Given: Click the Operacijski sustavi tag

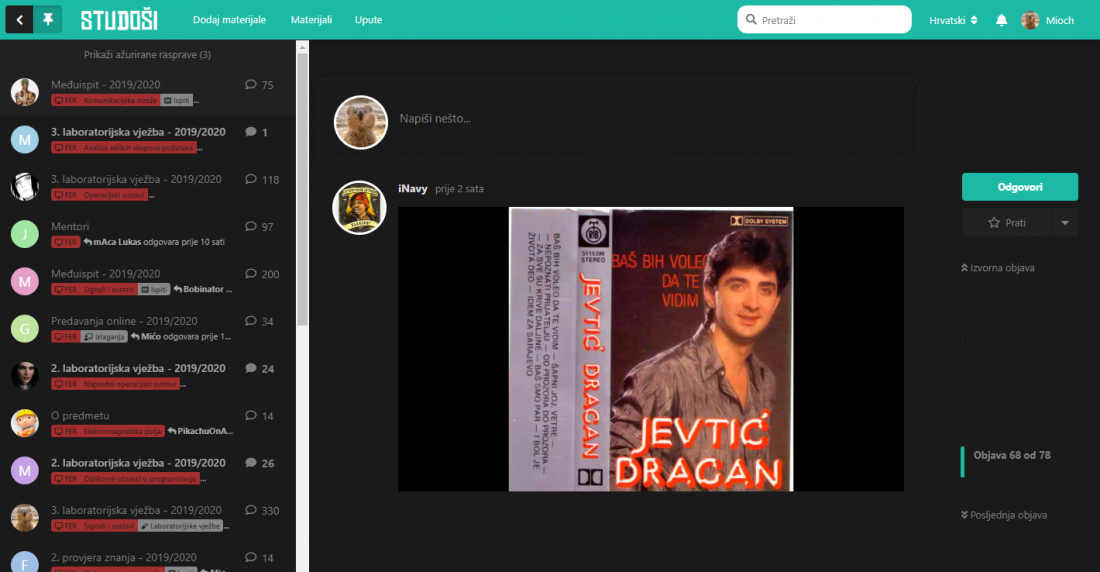Looking at the screenshot, I should tap(115, 195).
